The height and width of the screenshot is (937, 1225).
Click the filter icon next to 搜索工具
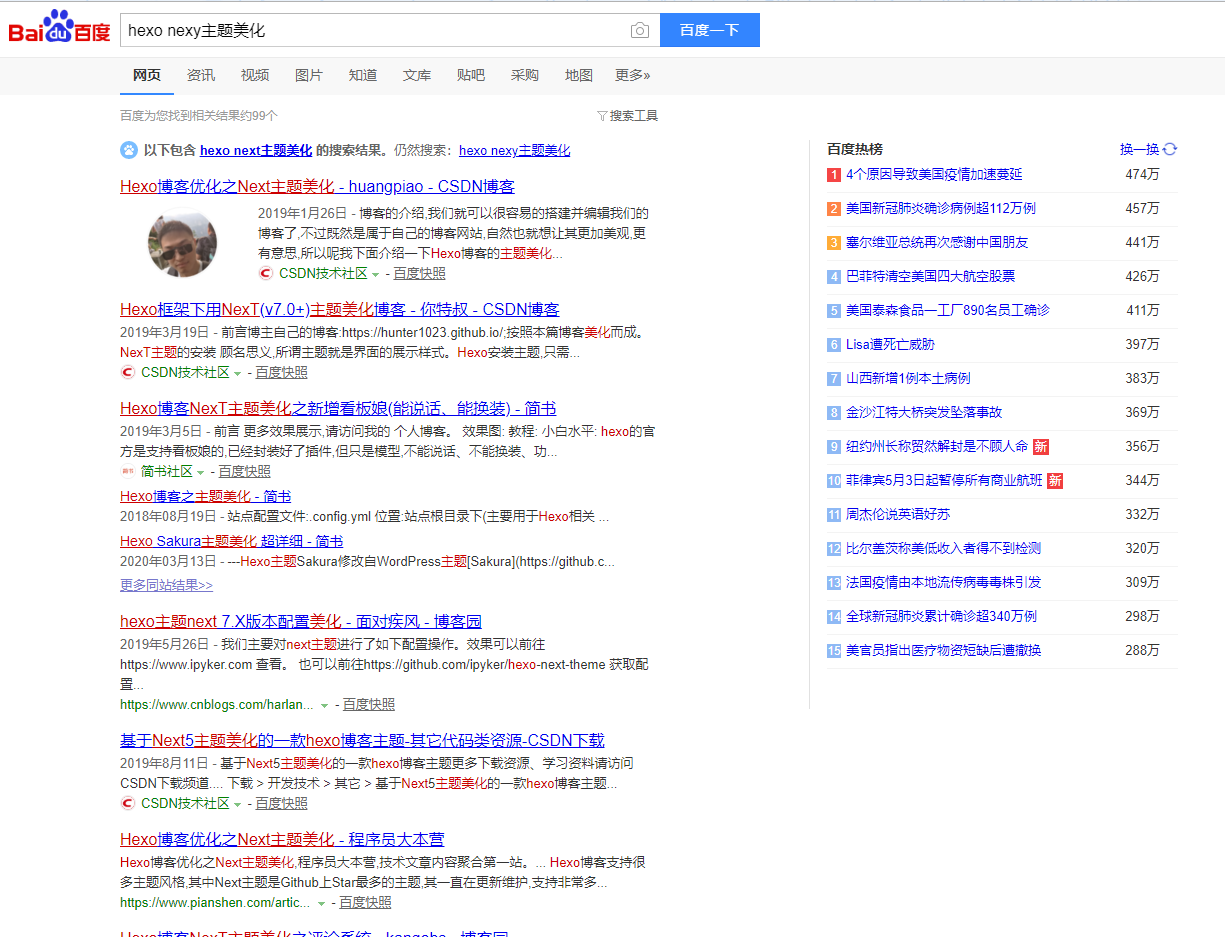coord(602,116)
